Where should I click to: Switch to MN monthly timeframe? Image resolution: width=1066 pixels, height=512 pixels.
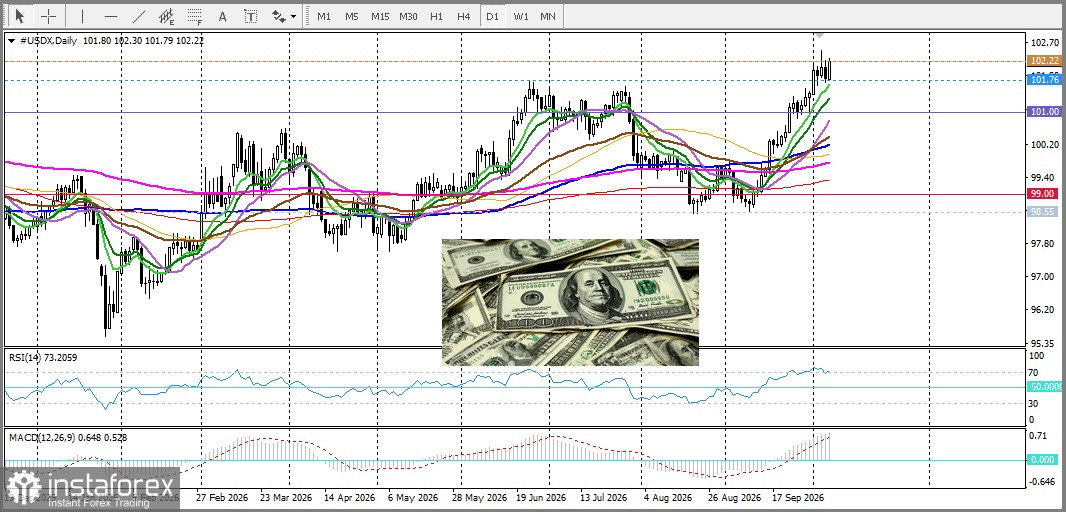pyautogui.click(x=547, y=16)
